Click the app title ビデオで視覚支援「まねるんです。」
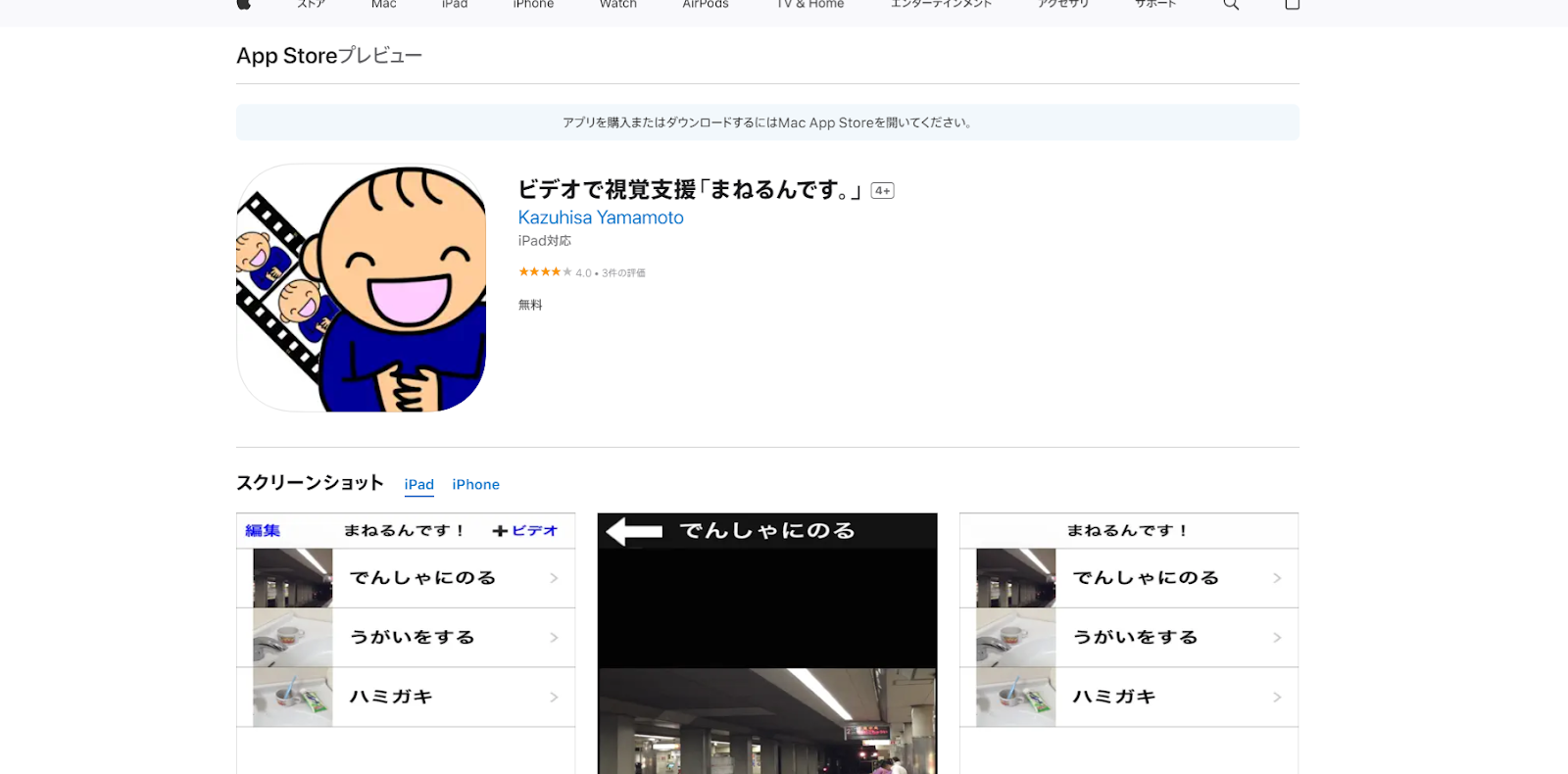1568x774 pixels. [x=690, y=190]
